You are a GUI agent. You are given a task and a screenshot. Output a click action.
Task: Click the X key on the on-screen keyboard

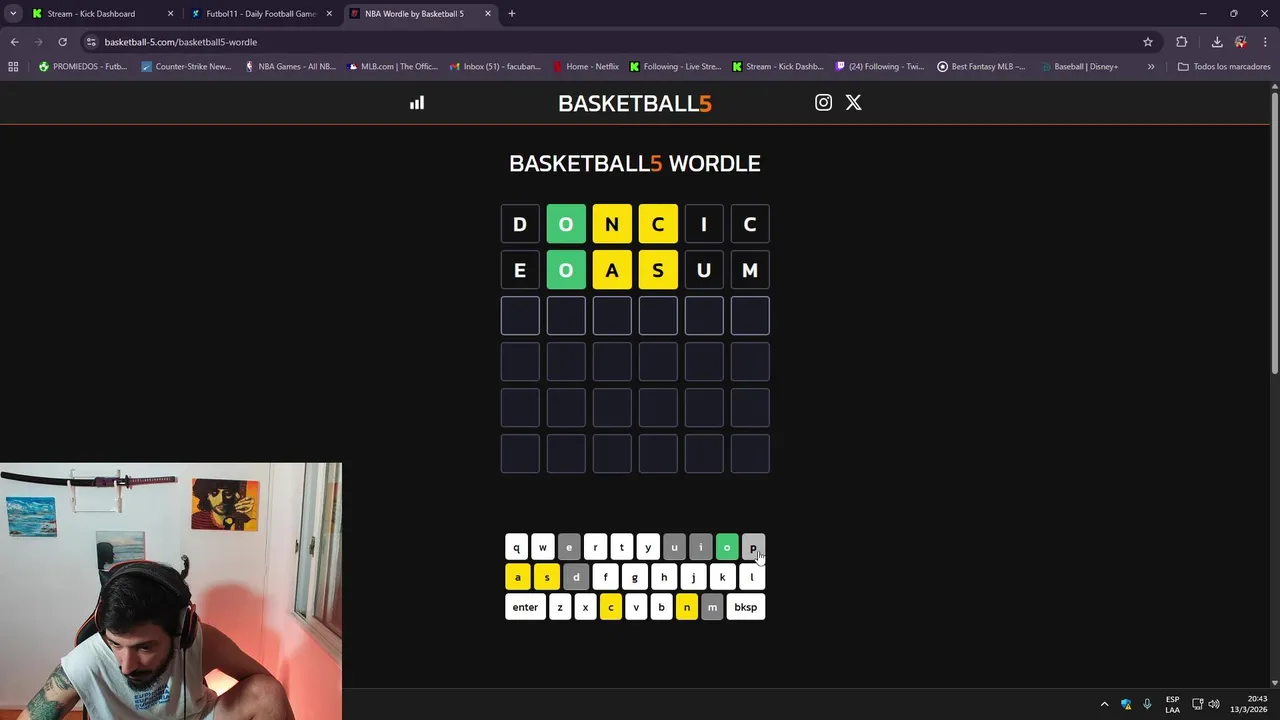[585, 607]
